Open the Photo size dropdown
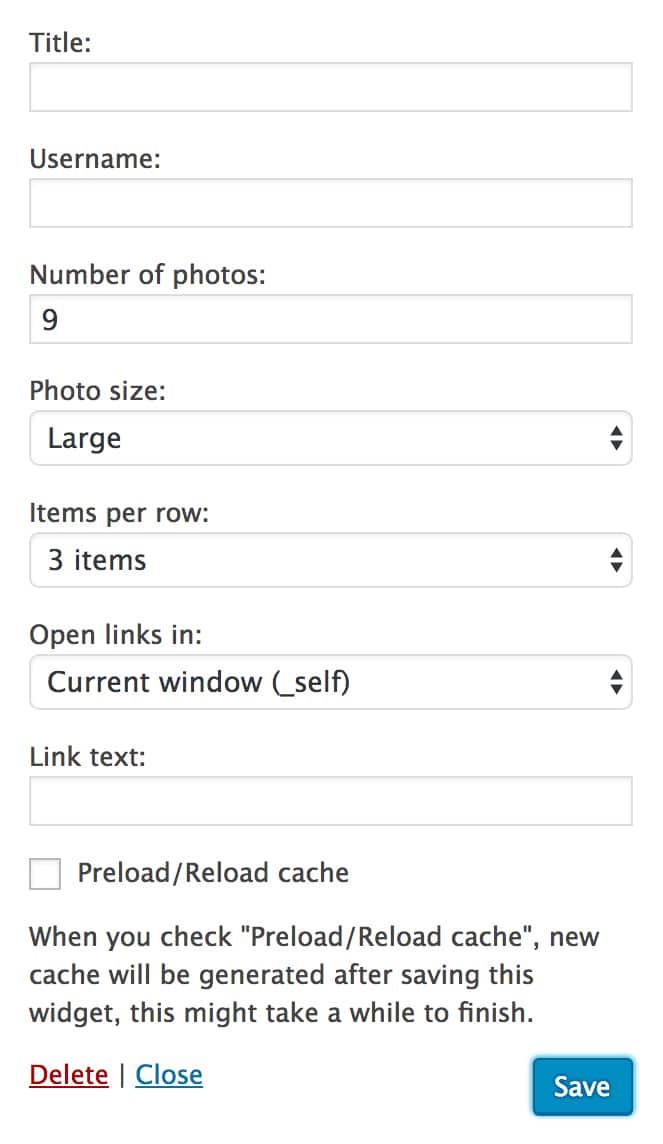Screen dimensions: 663x1144 (330, 438)
